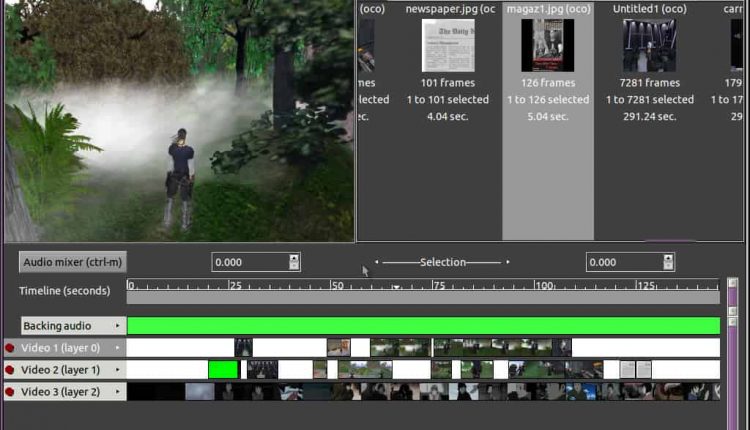Click the 7281 frames text
The width and height of the screenshot is (750, 430).
point(650,83)
